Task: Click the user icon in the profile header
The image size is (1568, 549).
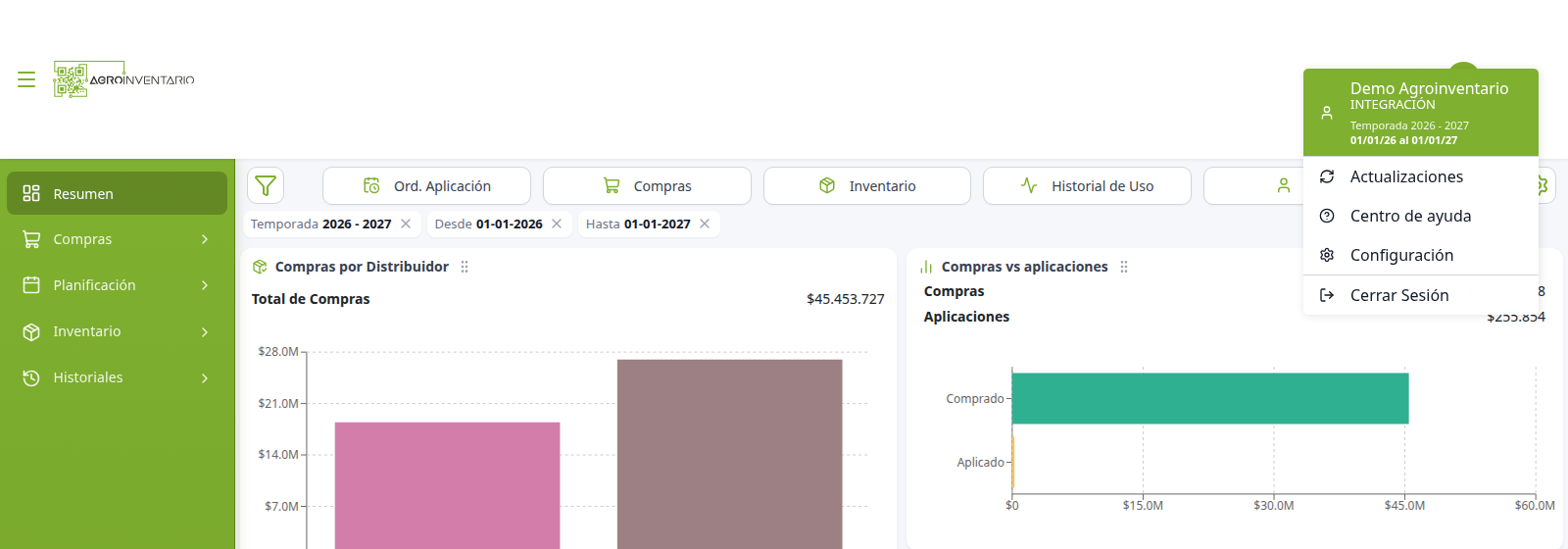Action: click(x=1327, y=113)
